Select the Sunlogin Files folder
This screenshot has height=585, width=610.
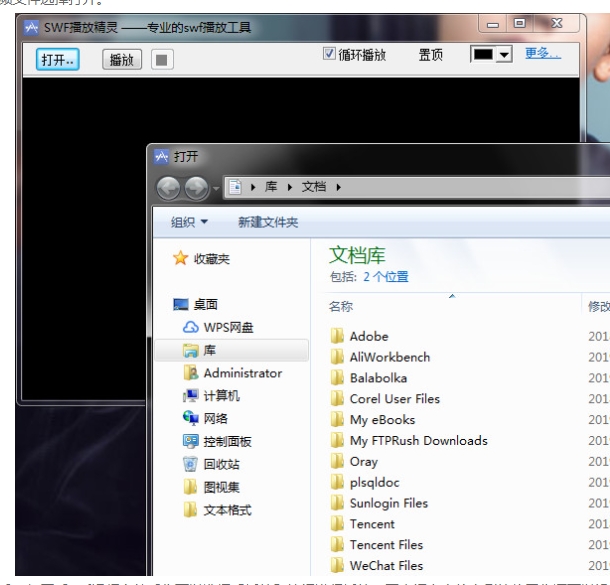coord(389,503)
